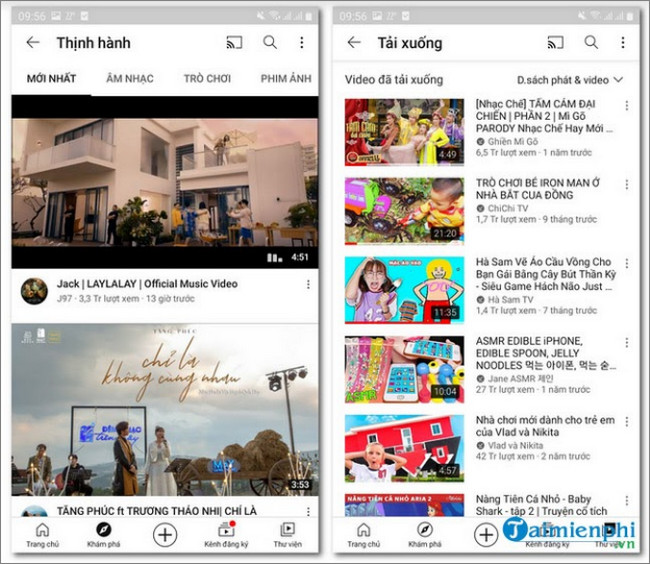The height and width of the screenshot is (564, 650).
Task: Switch to TRÒ CHƠI tab
Action: click(207, 78)
